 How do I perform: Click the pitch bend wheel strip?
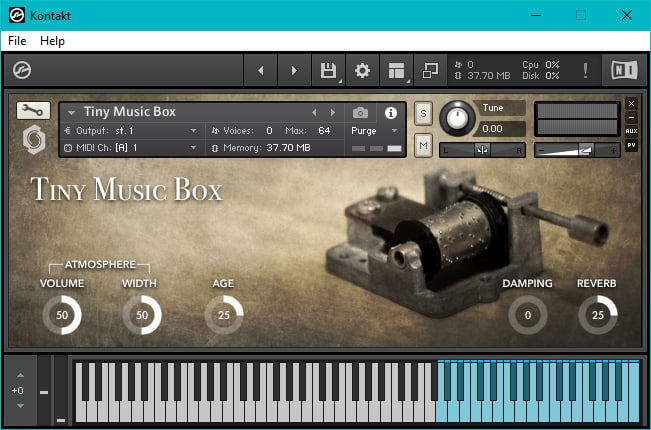click(x=44, y=390)
